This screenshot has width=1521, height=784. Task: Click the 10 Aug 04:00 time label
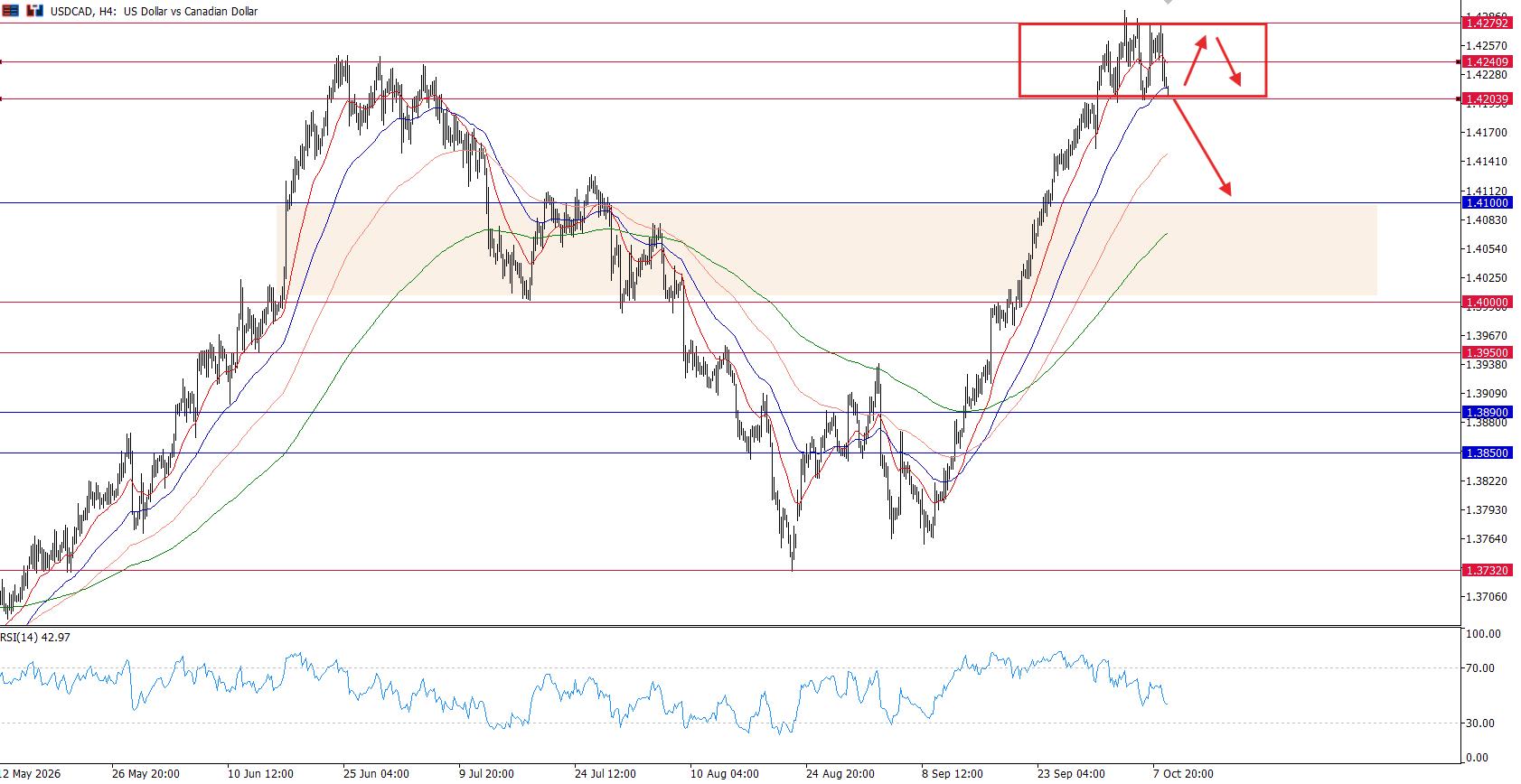[x=724, y=774]
